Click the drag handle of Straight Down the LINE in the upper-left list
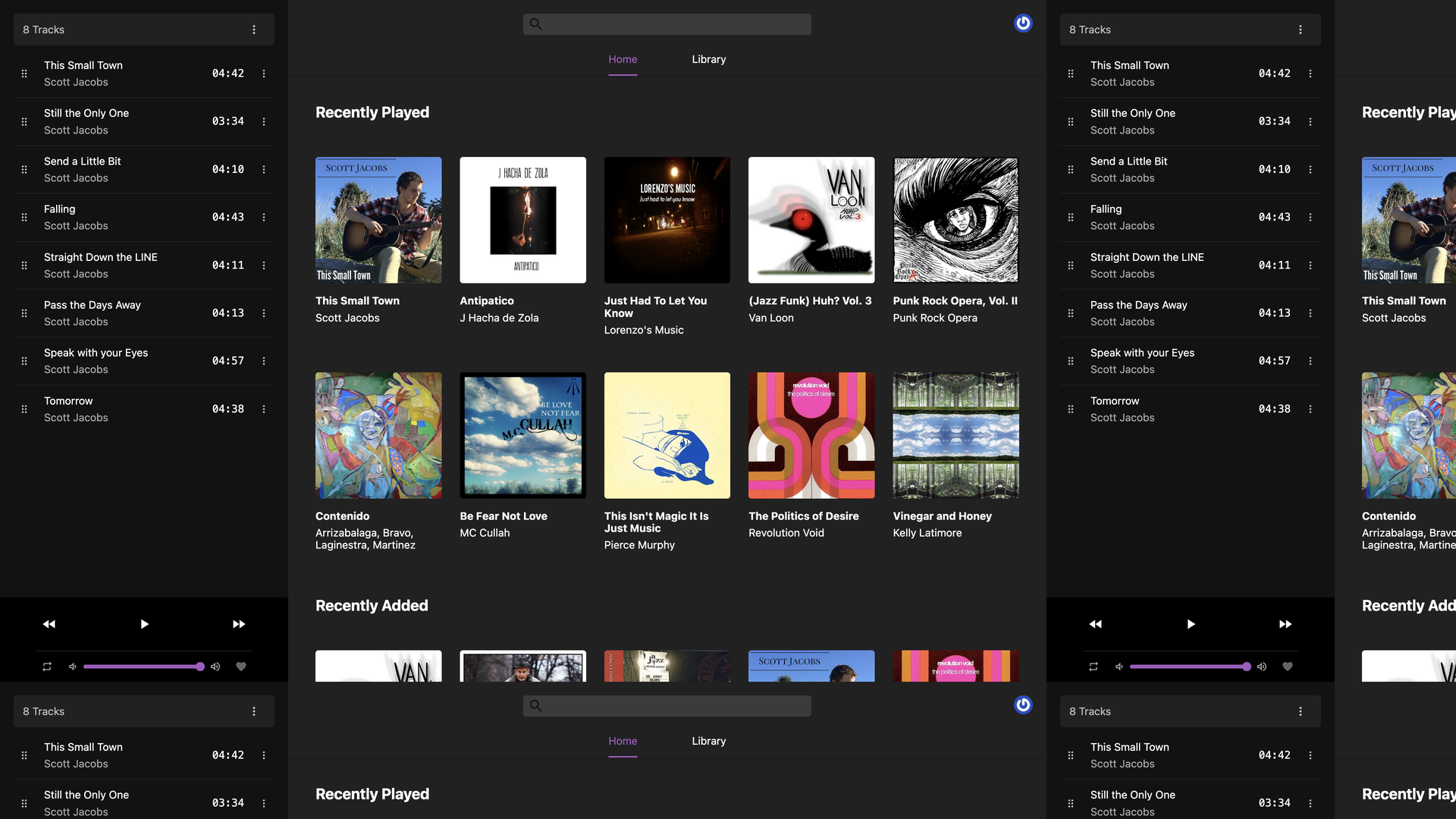This screenshot has width=1456, height=819. tap(24, 265)
